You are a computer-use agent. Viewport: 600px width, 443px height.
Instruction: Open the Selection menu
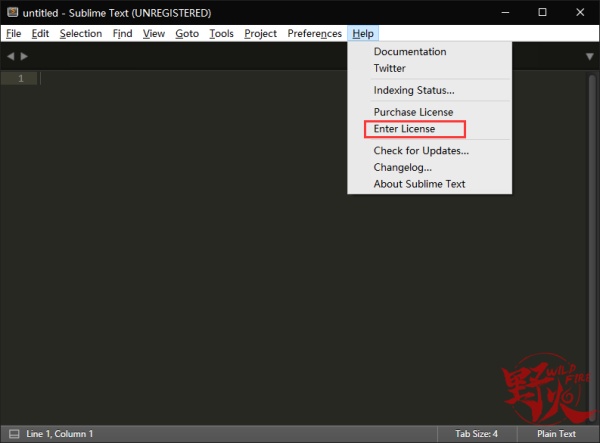pos(81,34)
